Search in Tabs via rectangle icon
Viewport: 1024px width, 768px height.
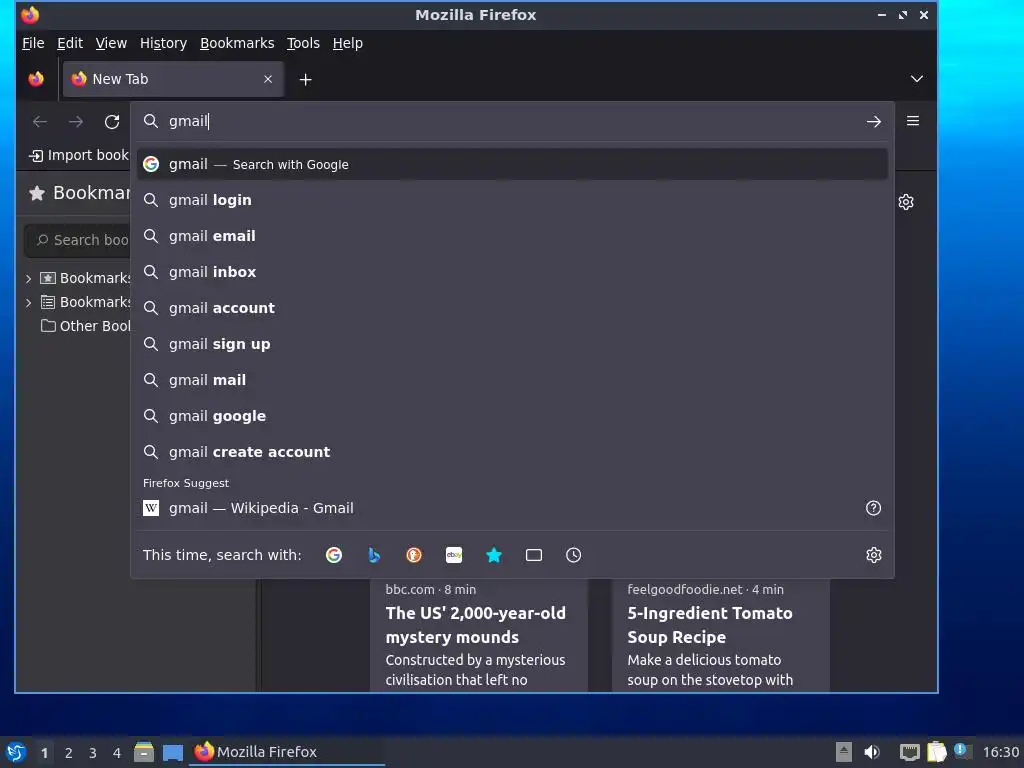[x=534, y=555]
